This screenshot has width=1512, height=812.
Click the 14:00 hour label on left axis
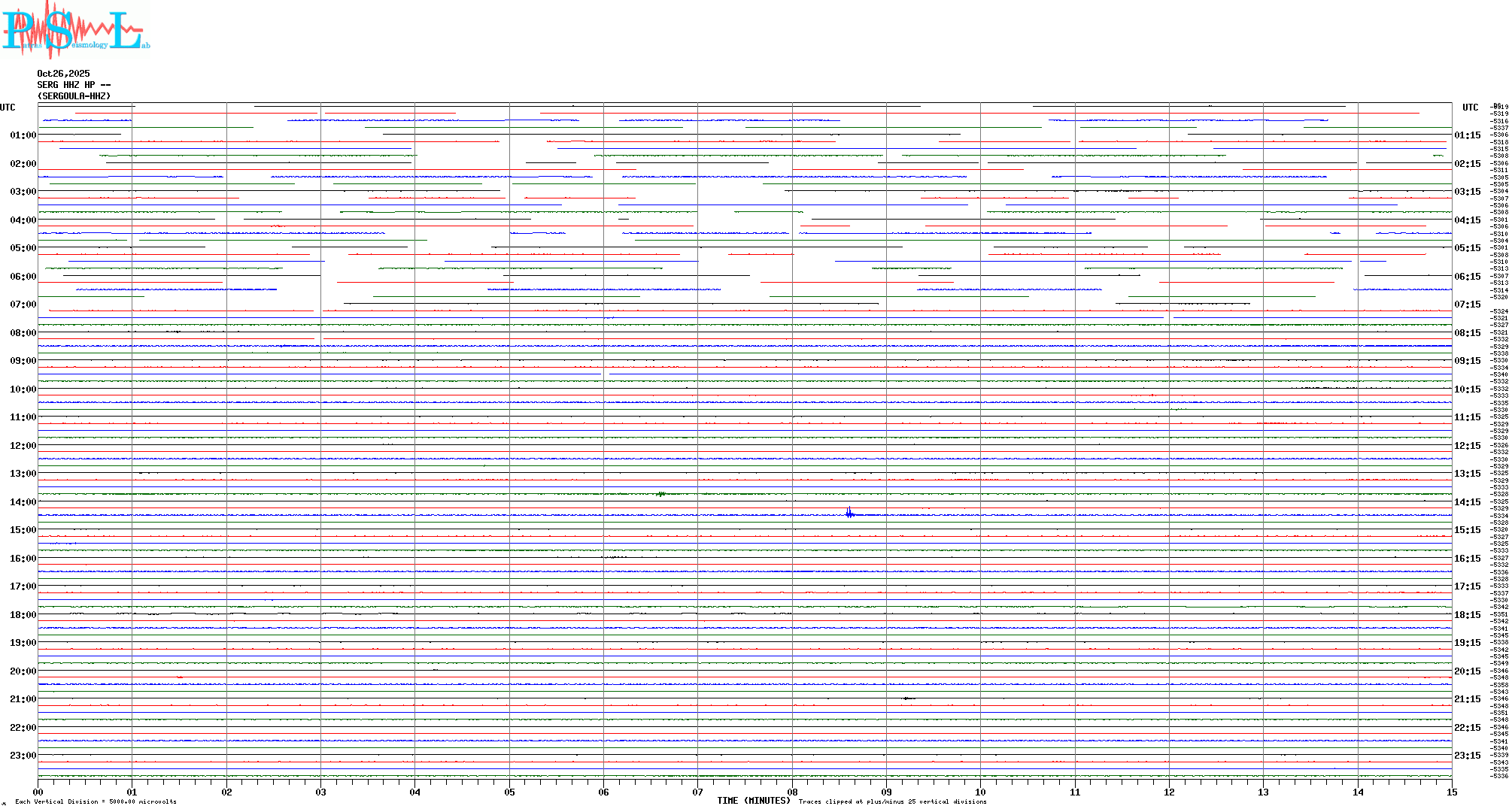point(23,502)
